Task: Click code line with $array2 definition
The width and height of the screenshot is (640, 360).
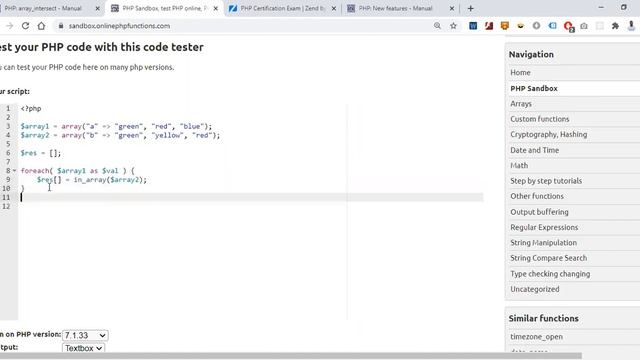Action: point(120,135)
